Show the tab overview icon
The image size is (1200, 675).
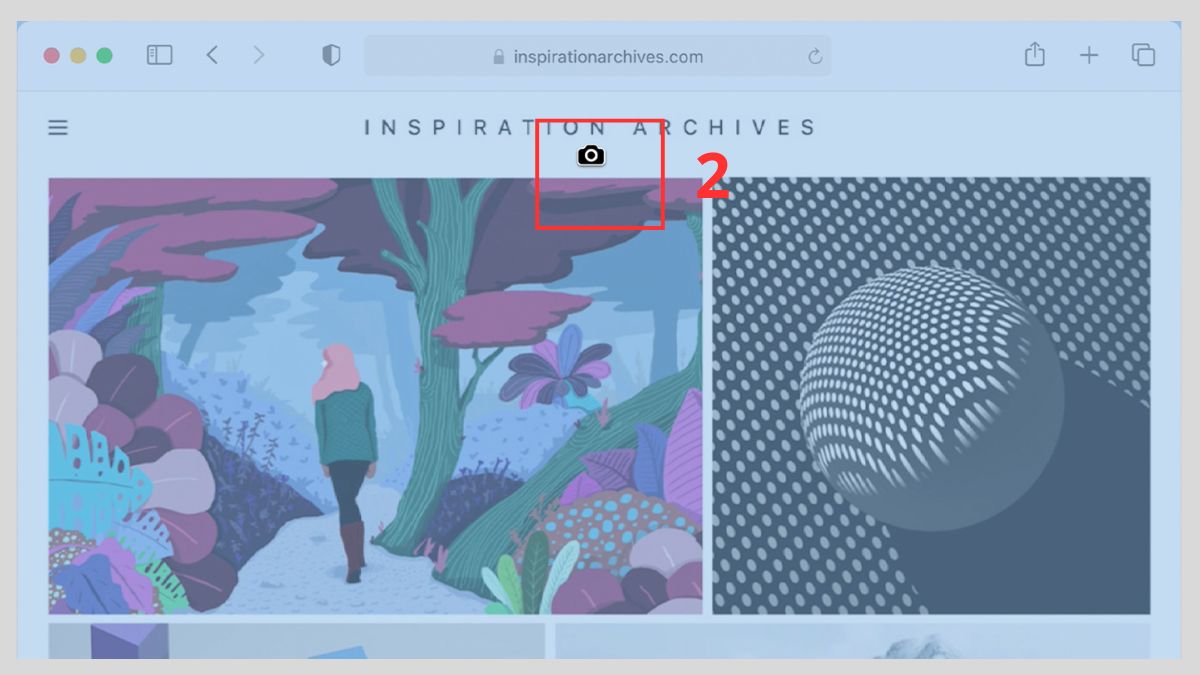[1143, 55]
